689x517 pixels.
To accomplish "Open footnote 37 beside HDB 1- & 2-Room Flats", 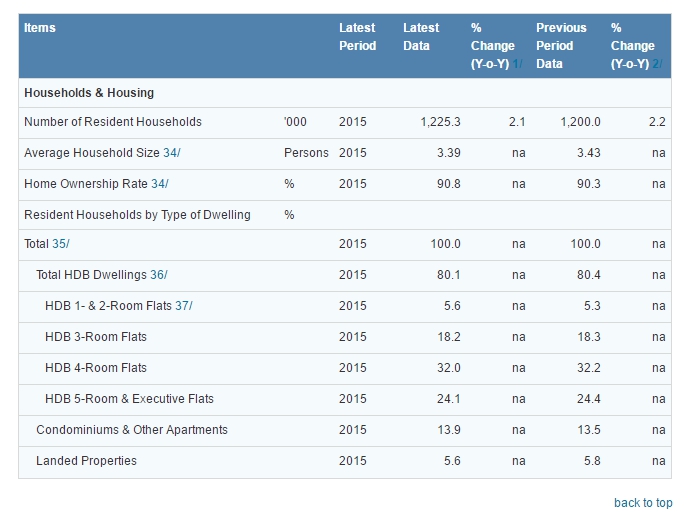I will pyautogui.click(x=184, y=306).
